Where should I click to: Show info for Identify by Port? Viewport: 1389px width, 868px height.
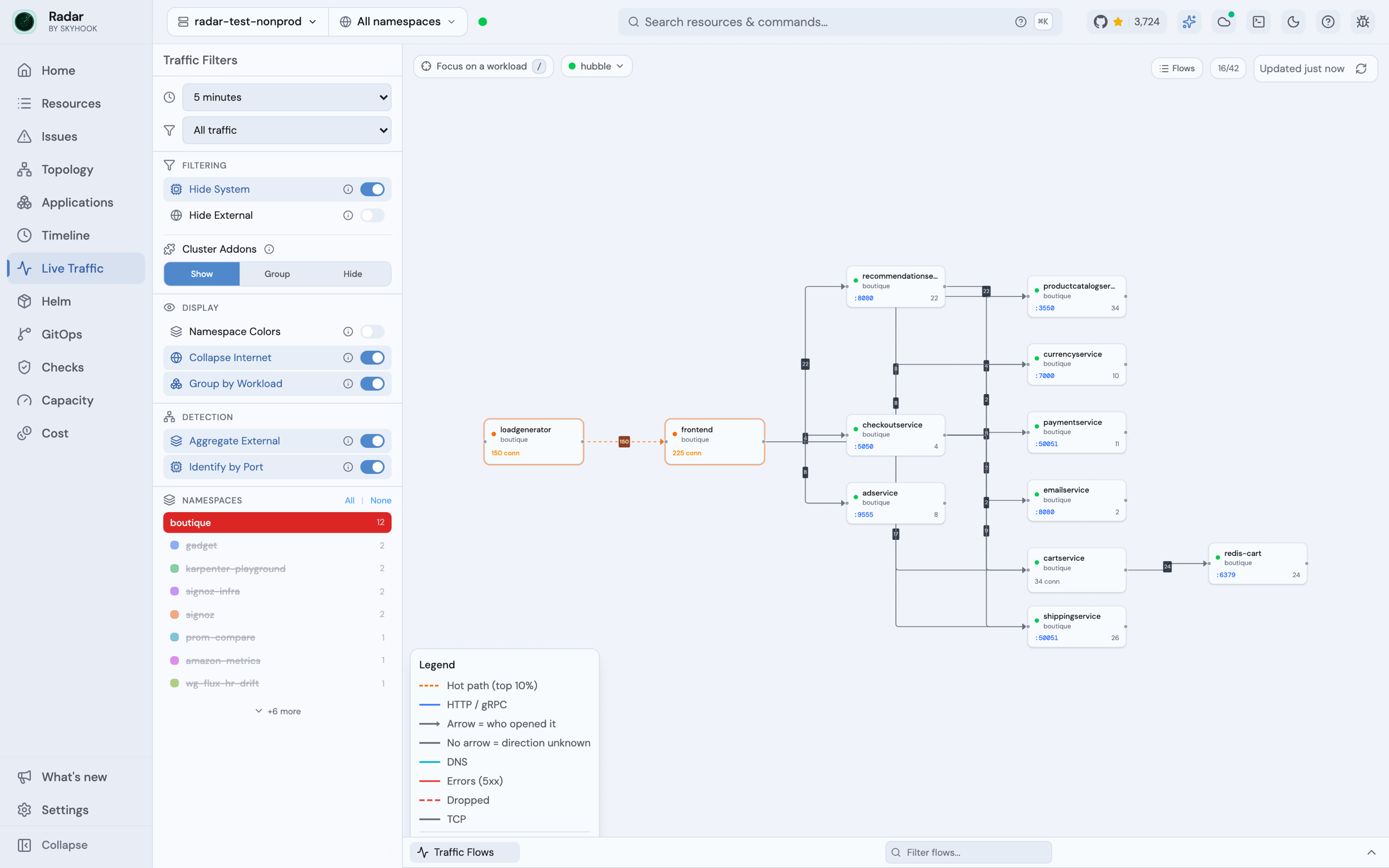(x=348, y=467)
